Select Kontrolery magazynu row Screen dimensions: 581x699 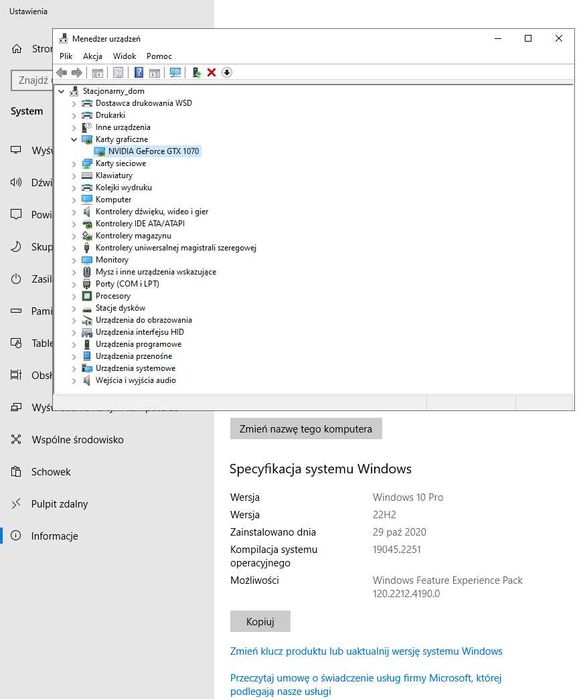pos(133,236)
